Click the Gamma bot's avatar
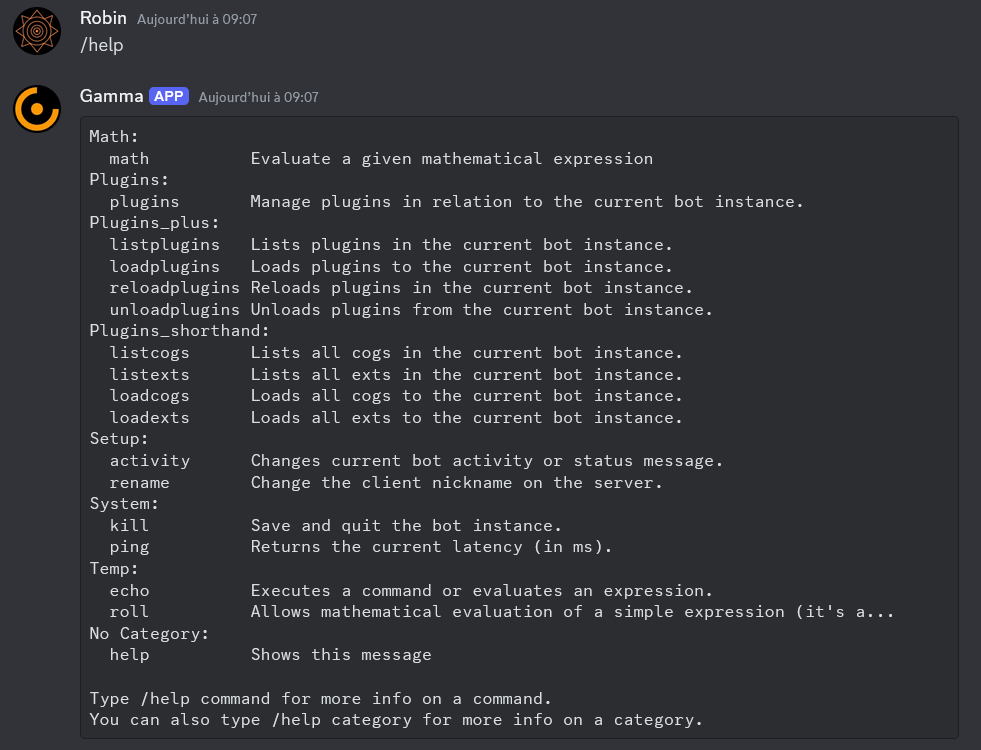Image resolution: width=981 pixels, height=750 pixels. coord(36,109)
